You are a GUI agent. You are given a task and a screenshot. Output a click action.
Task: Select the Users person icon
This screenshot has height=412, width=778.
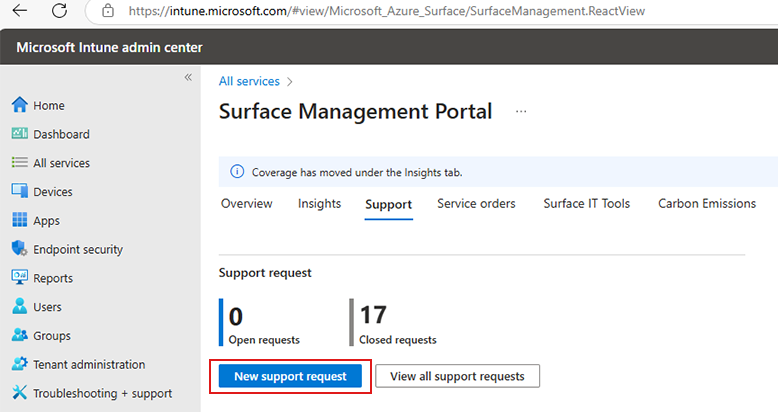point(19,307)
